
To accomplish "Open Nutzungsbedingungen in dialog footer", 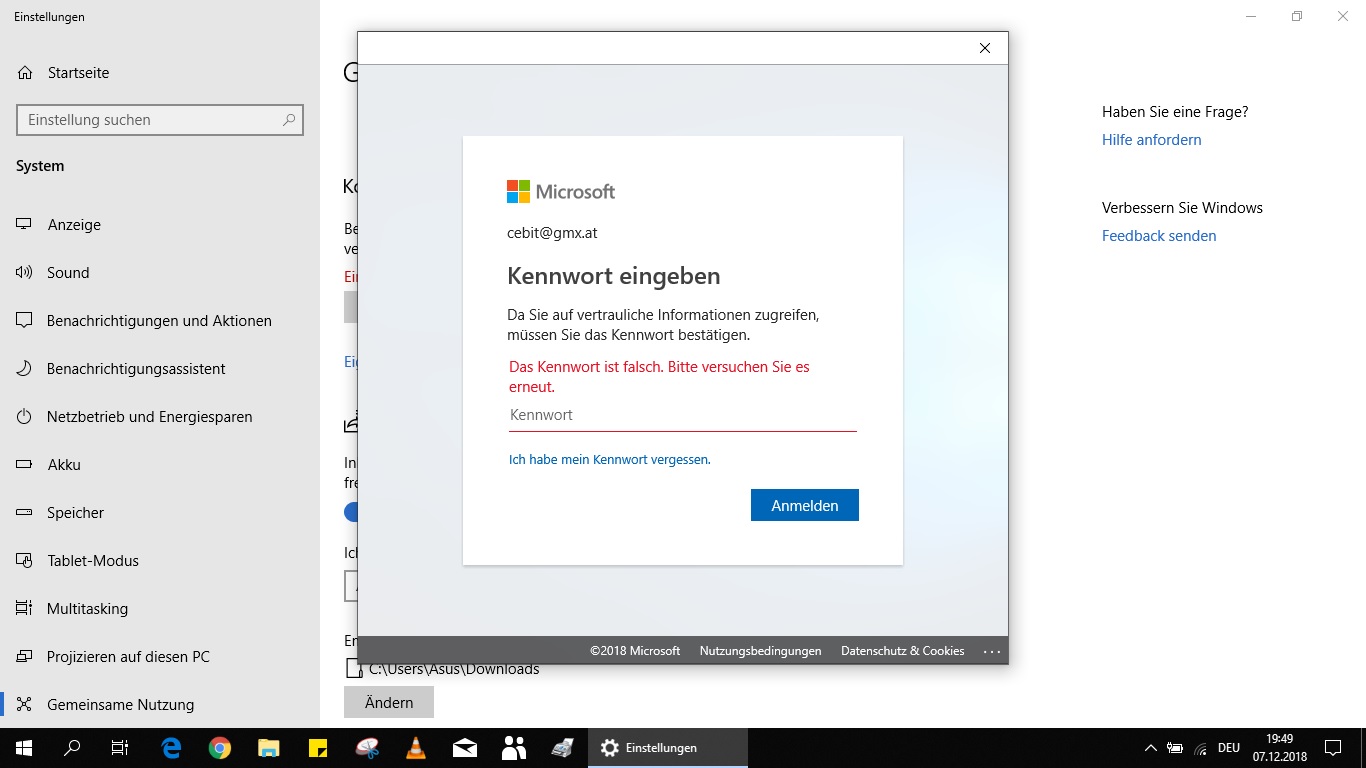I will pyautogui.click(x=760, y=651).
